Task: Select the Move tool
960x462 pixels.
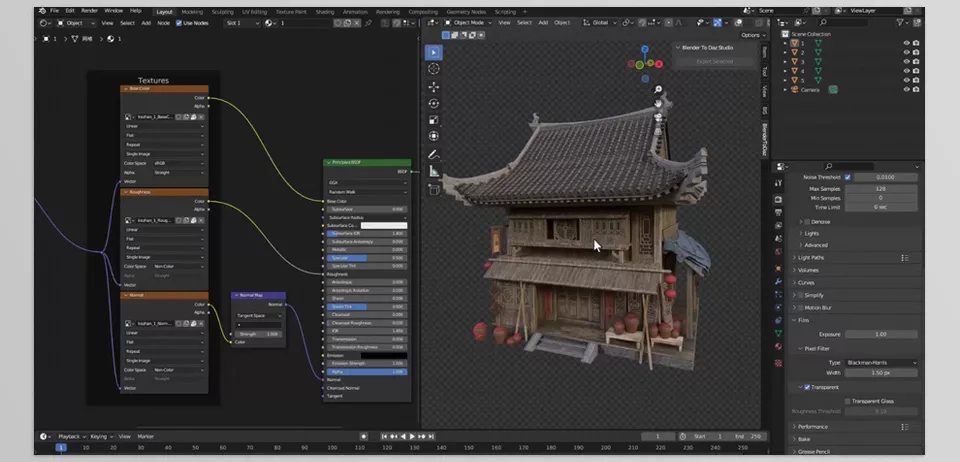Action: [433, 87]
